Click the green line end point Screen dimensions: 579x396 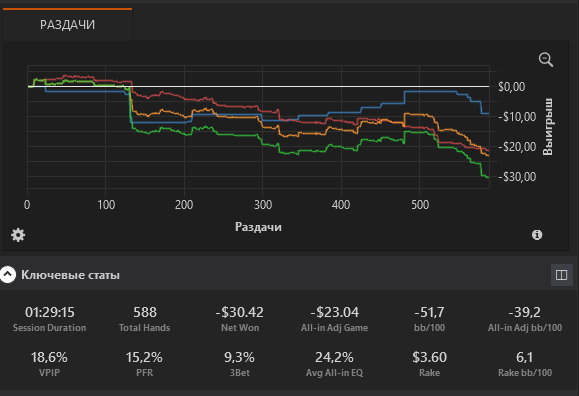[489, 178]
